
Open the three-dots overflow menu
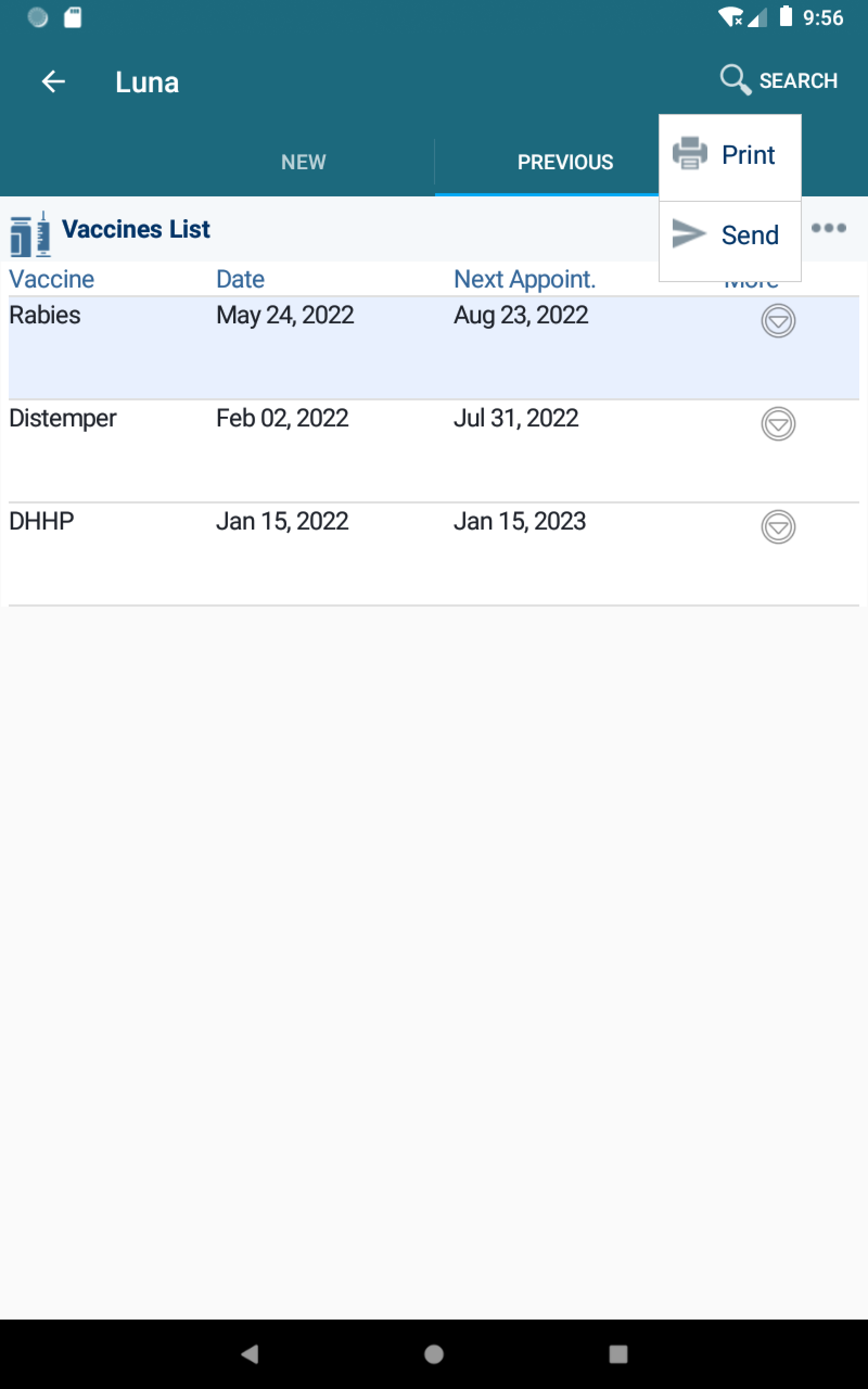point(828,228)
